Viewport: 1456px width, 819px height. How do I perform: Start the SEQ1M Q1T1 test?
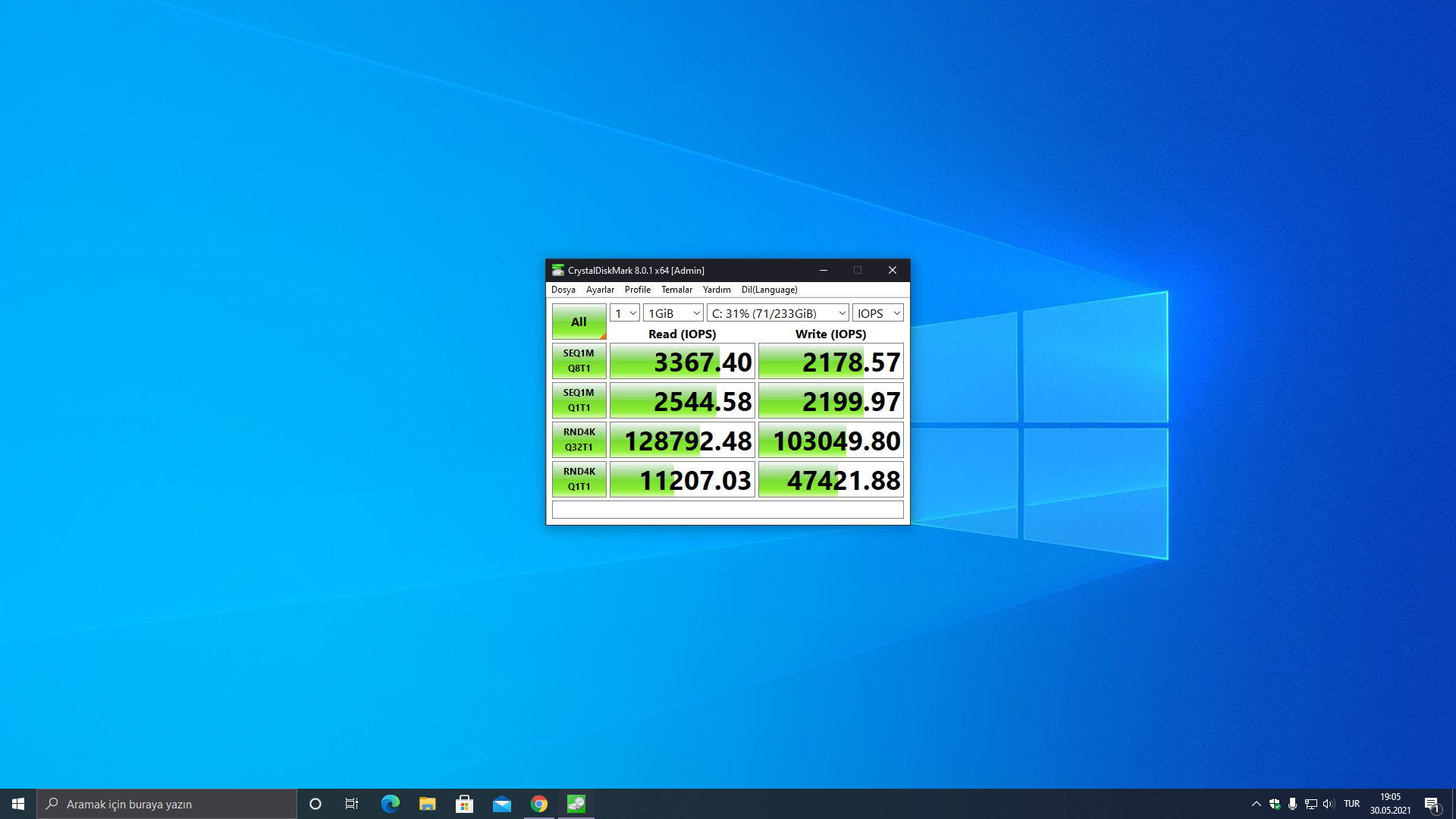click(x=579, y=400)
